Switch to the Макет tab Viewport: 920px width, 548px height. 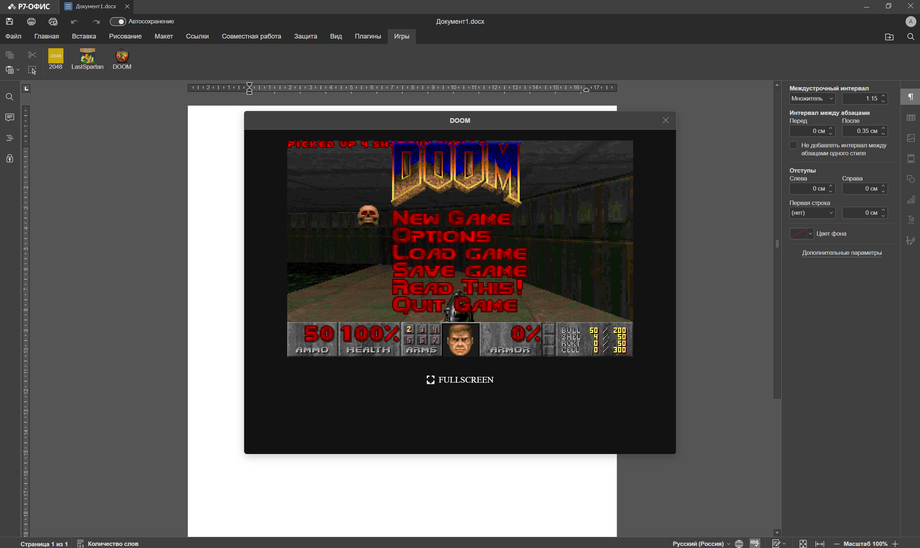(x=164, y=36)
